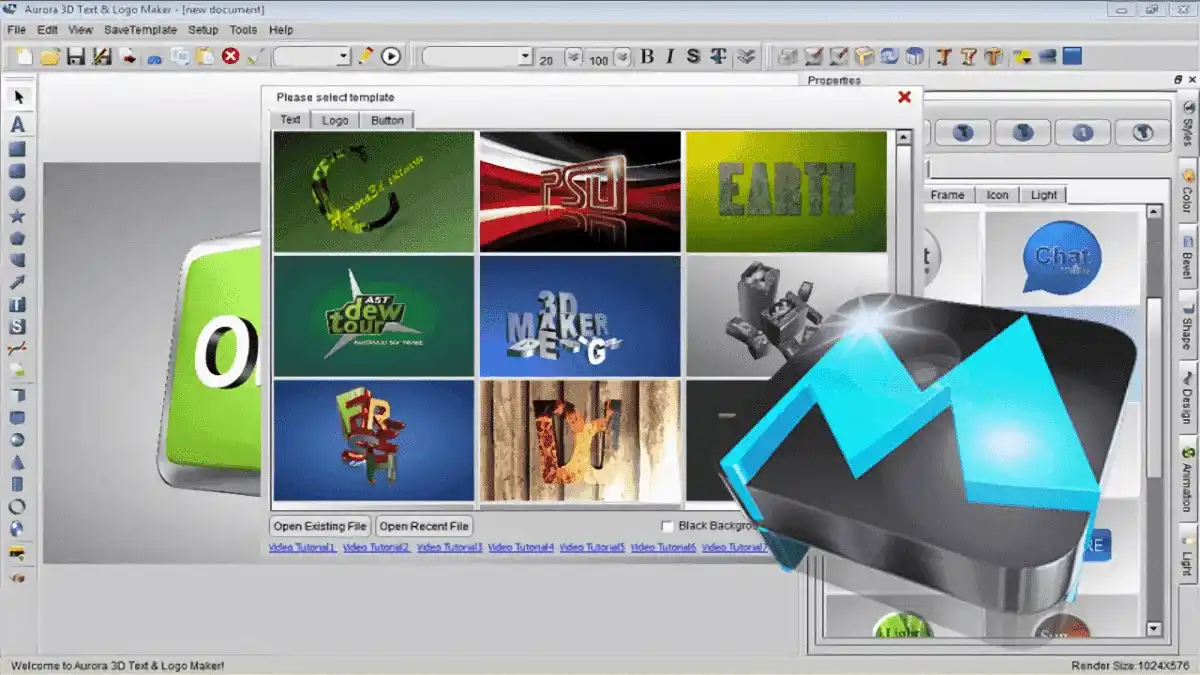The image size is (1200, 675).
Task: Expand the 100 value dropdown arrow
Action: pyautogui.click(x=622, y=57)
